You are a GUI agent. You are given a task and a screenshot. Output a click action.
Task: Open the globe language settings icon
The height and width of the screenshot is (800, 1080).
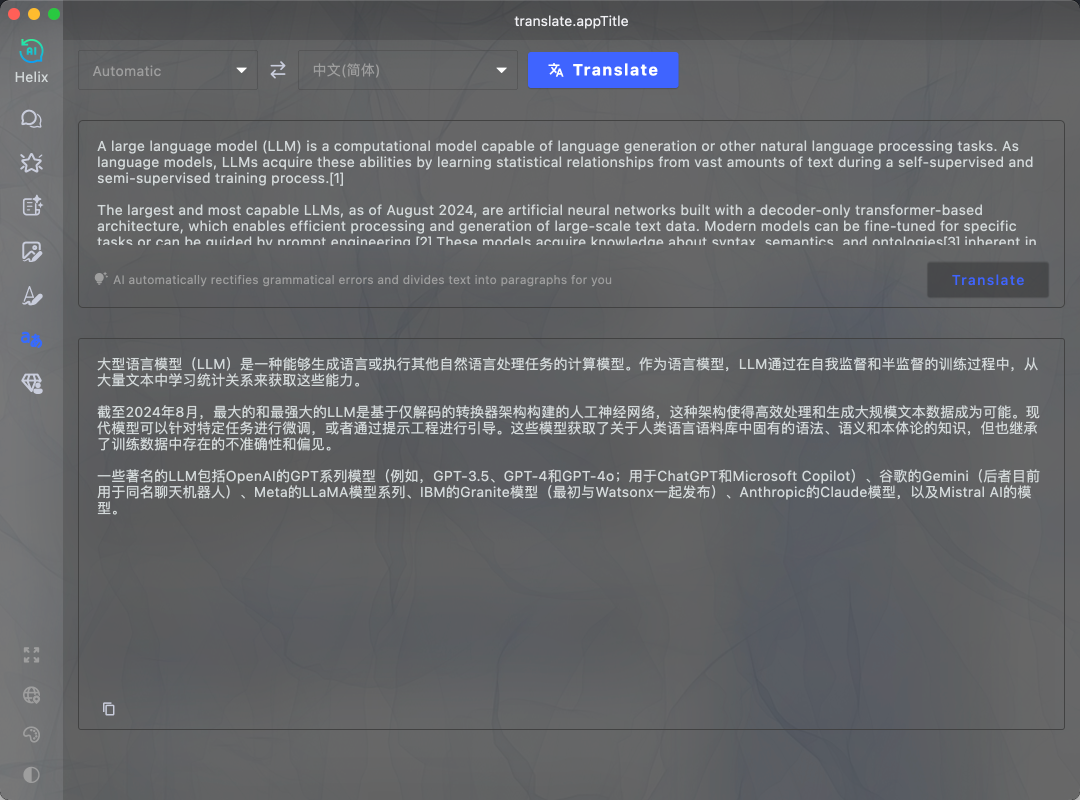coord(31,695)
